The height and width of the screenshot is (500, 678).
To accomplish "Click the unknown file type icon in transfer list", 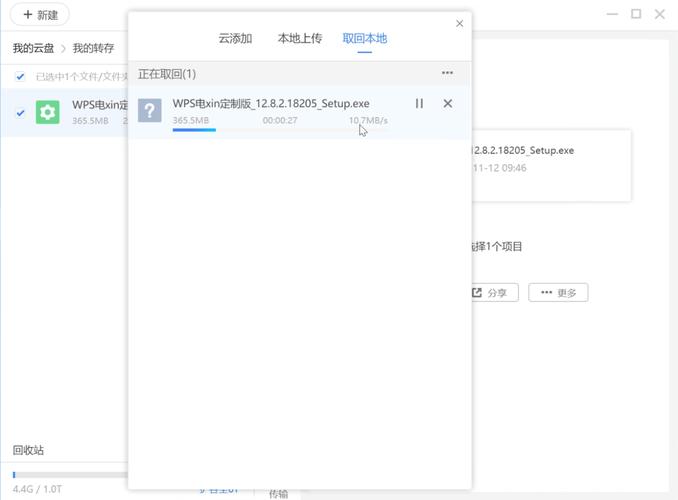I will (150, 110).
